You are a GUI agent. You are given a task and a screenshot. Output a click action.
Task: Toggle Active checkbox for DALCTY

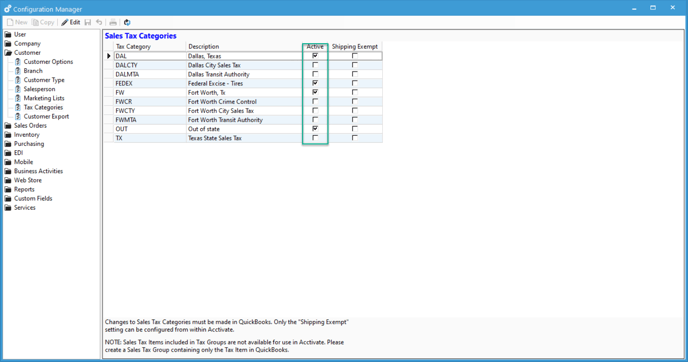315,65
